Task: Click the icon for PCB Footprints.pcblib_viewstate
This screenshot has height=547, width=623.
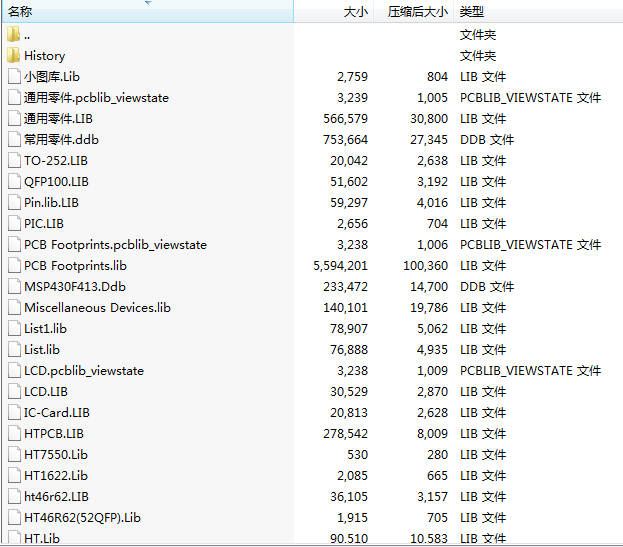Action: 14,245
